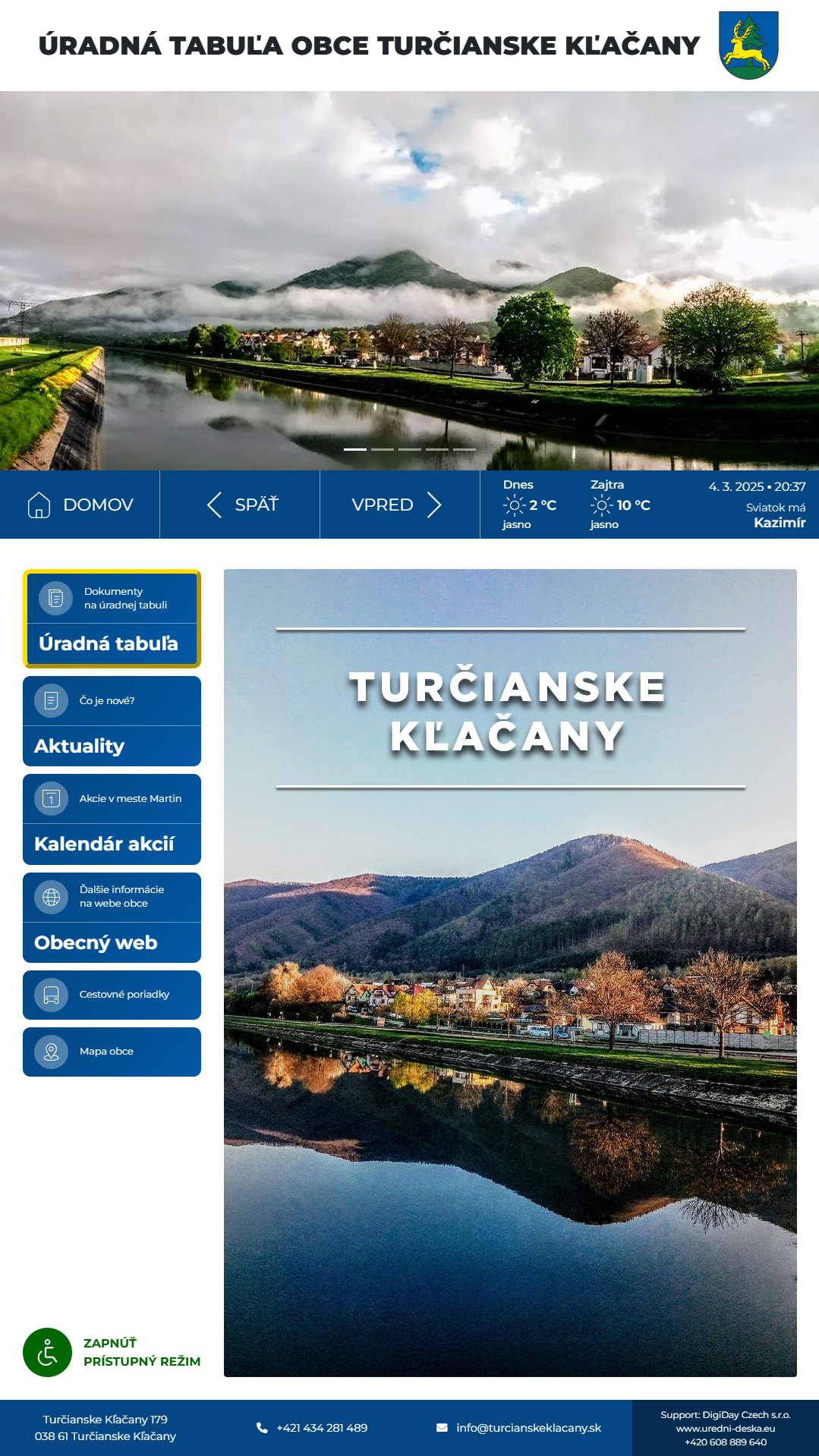Viewport: 819px width, 1456px height.
Task: Click the bus icon beside Cestovné poriadky
Action: 51,995
